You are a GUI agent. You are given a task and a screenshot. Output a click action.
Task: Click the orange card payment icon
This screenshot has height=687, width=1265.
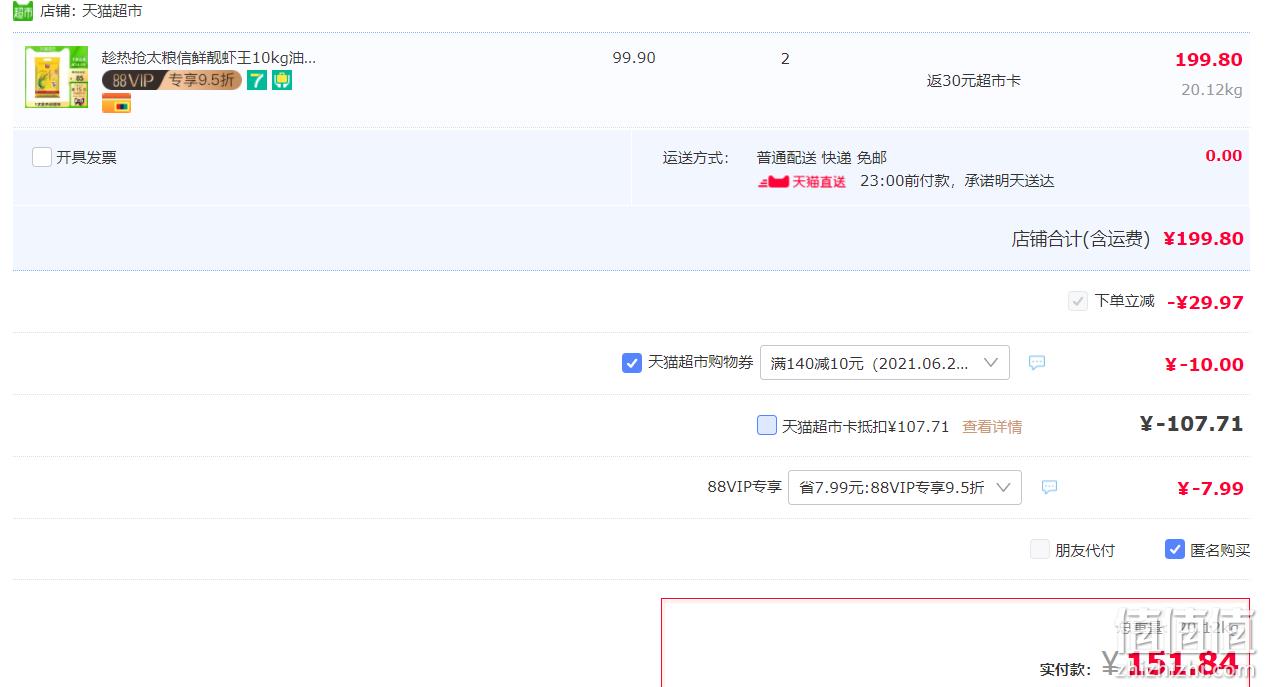[116, 103]
